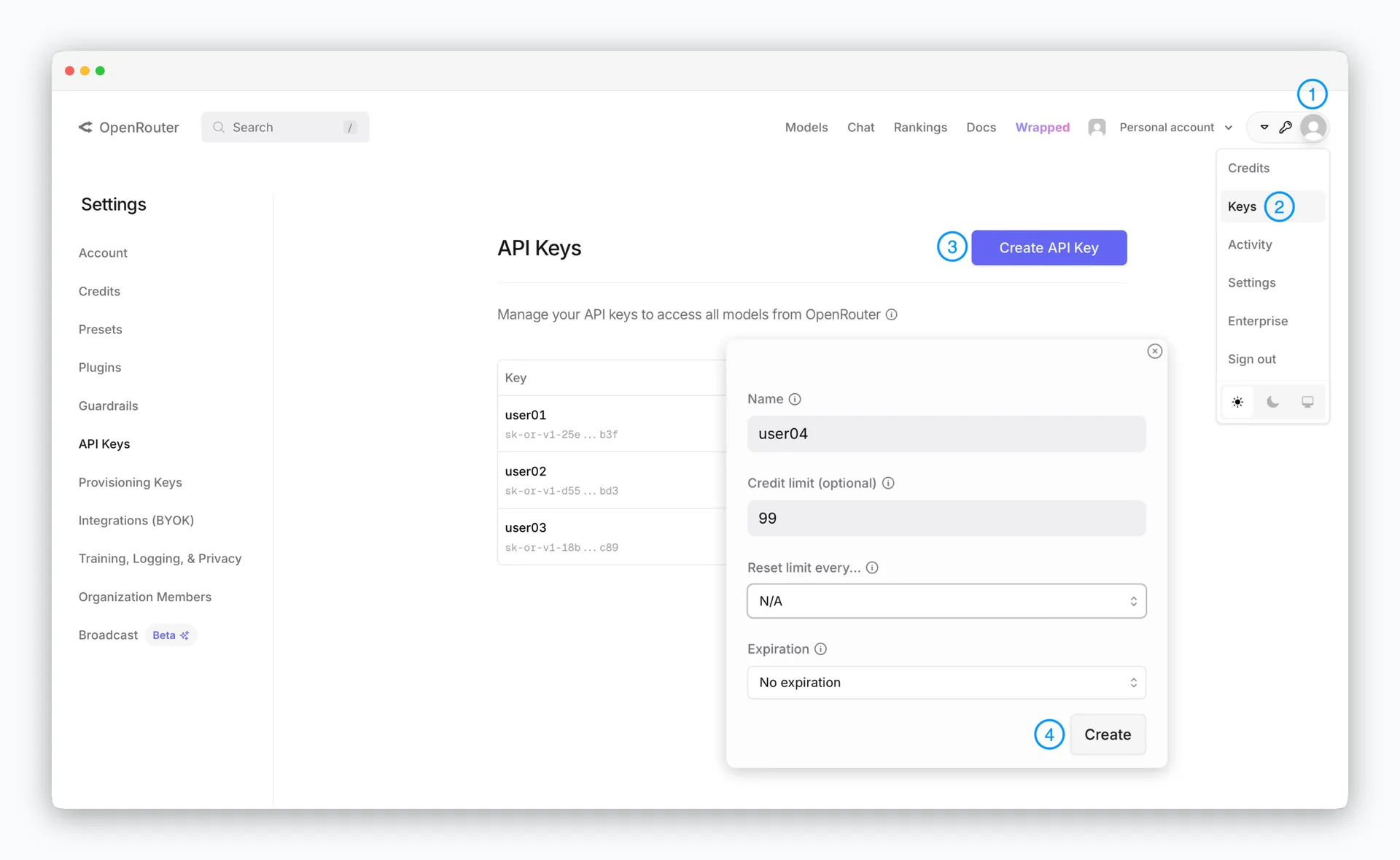Select system theme monitor icon
The width and height of the screenshot is (1400, 860).
click(1307, 402)
